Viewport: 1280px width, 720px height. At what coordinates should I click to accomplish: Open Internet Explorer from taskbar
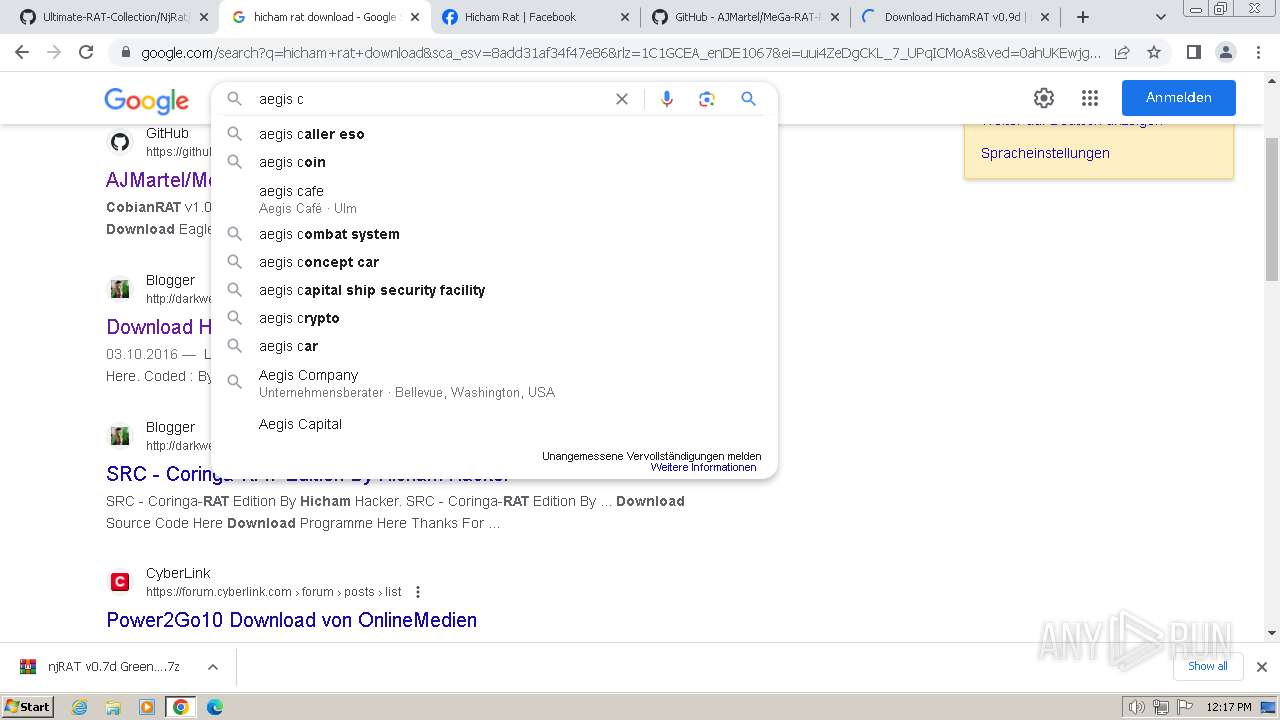click(80, 707)
